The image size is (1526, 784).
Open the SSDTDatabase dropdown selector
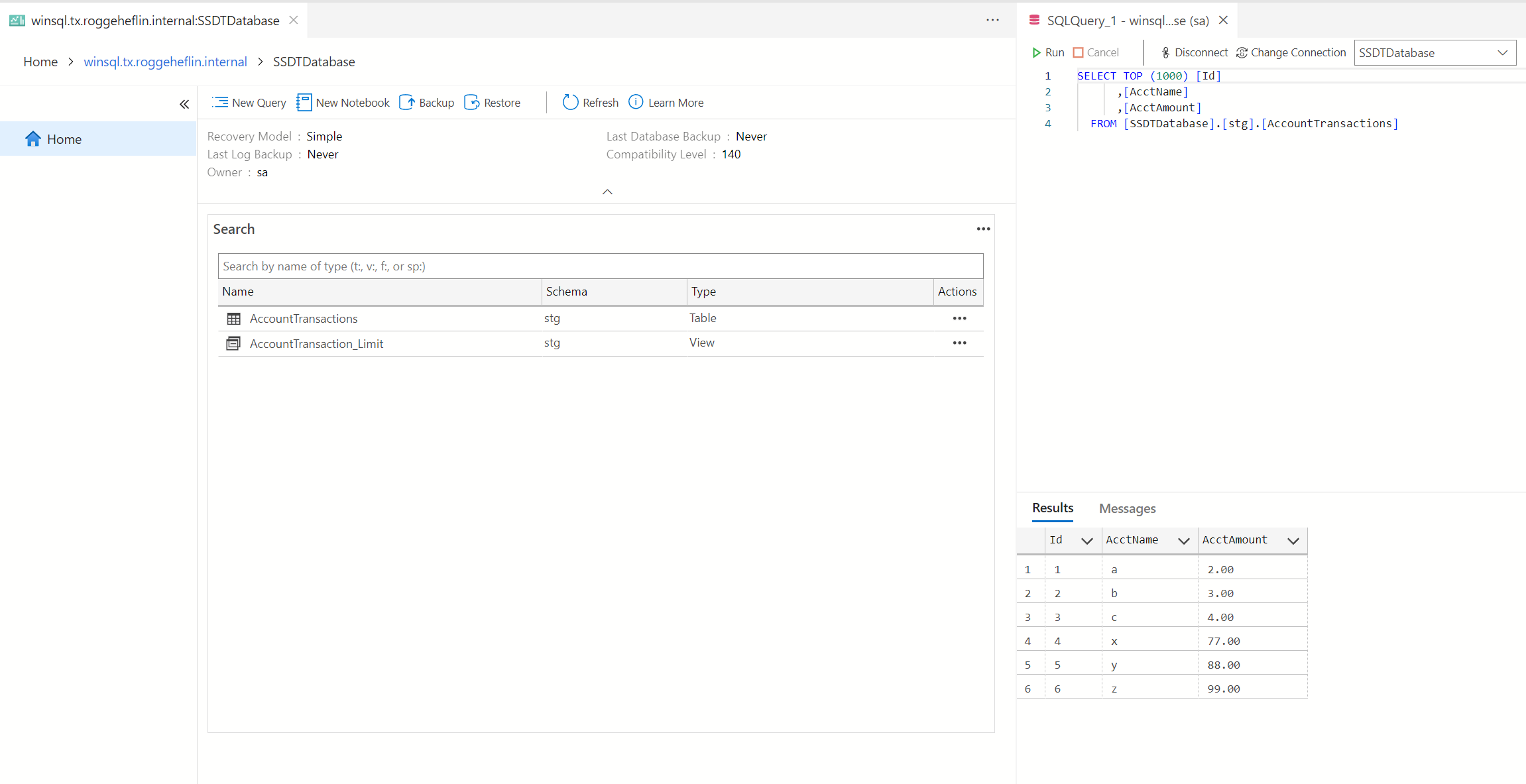(x=1502, y=53)
